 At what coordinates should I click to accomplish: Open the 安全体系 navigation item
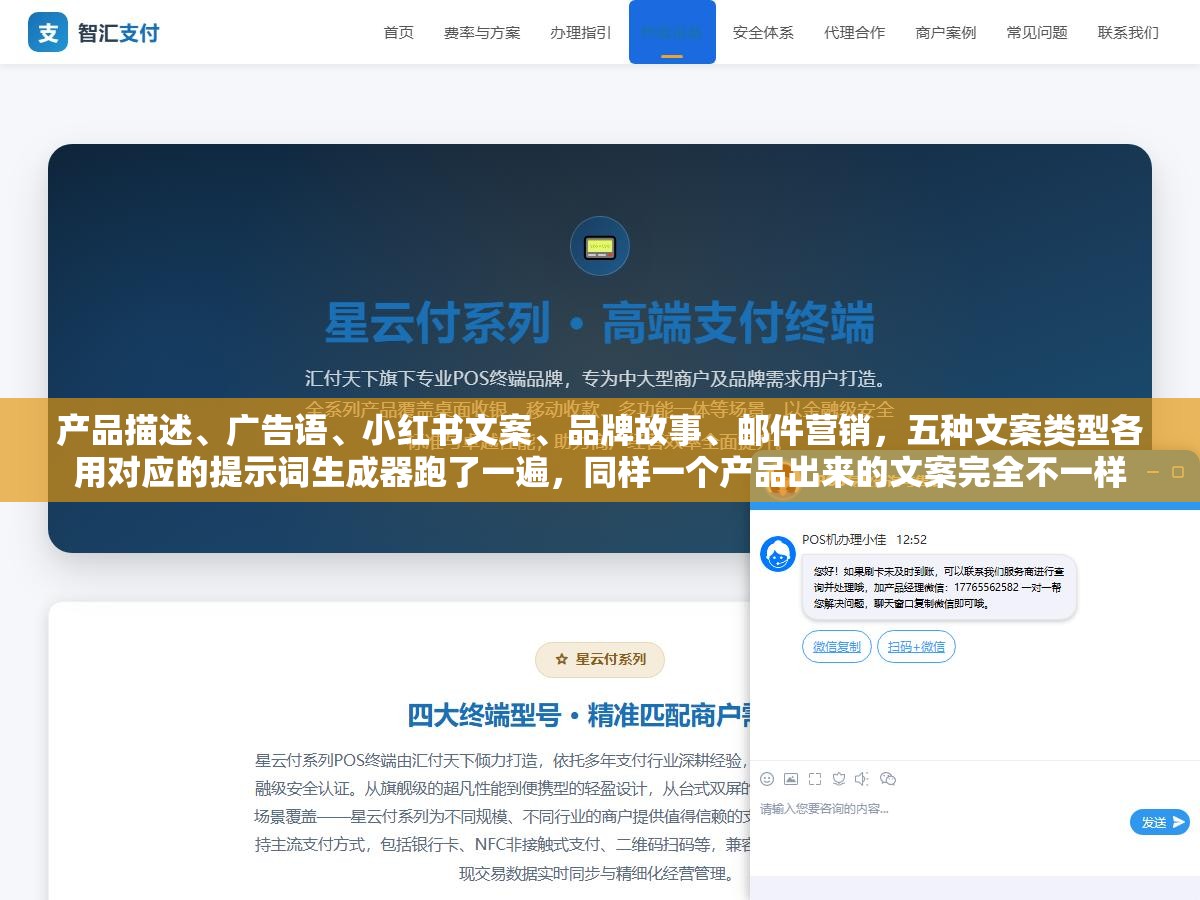763,32
